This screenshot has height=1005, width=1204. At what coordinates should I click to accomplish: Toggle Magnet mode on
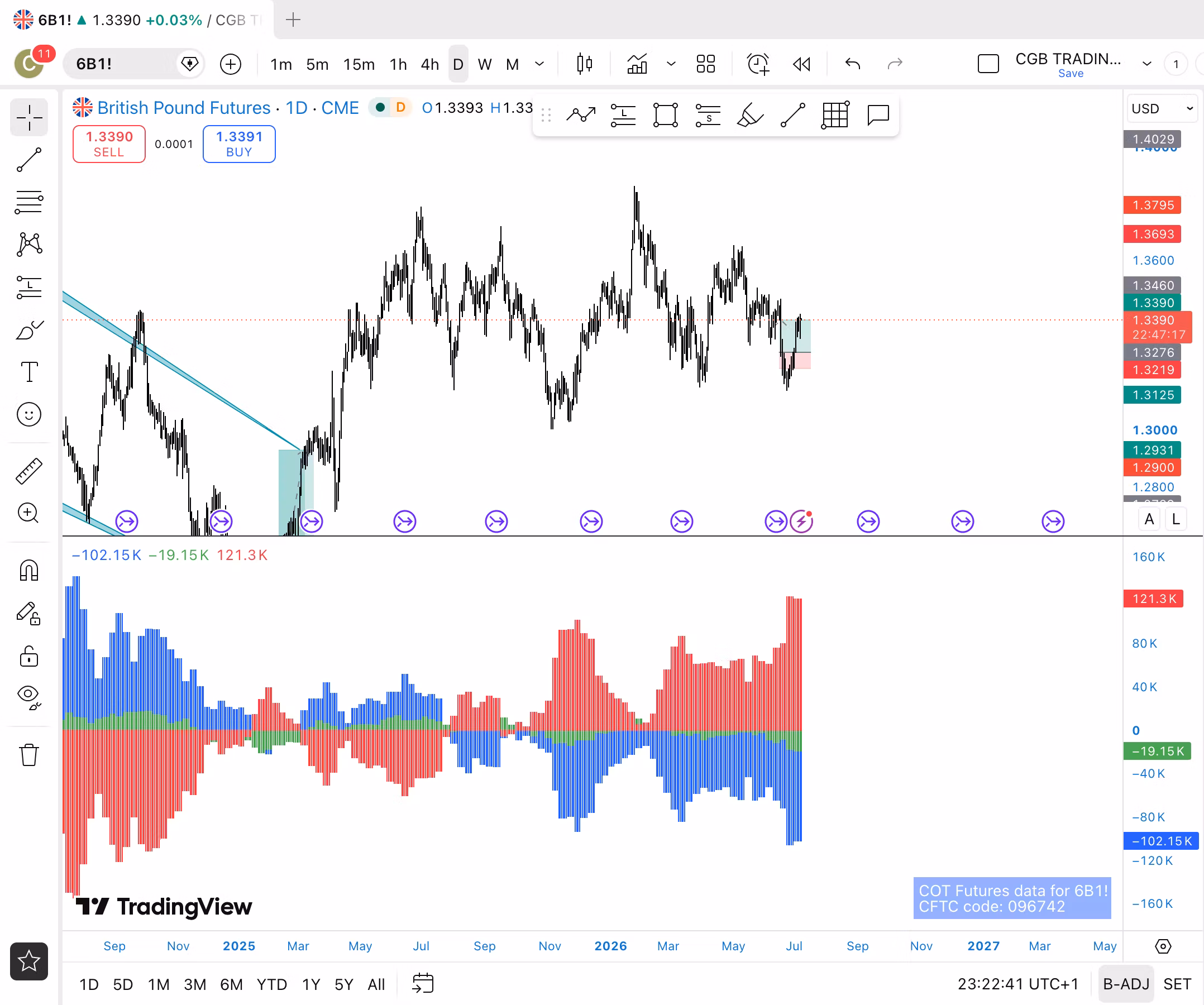(x=28, y=571)
